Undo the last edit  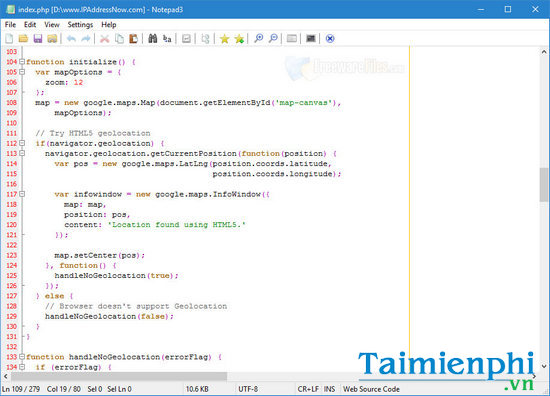point(72,39)
